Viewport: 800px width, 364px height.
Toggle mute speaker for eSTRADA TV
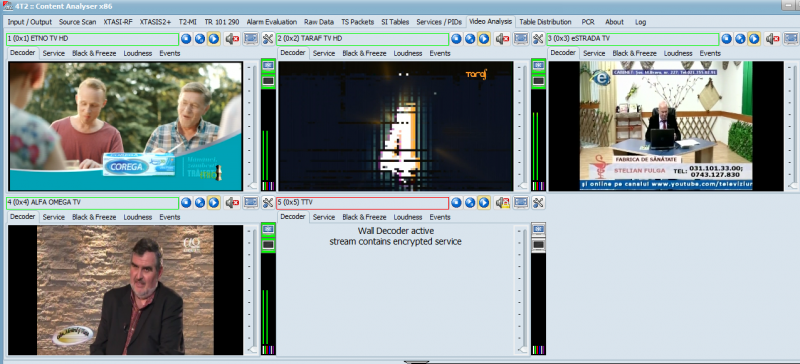click(773, 39)
